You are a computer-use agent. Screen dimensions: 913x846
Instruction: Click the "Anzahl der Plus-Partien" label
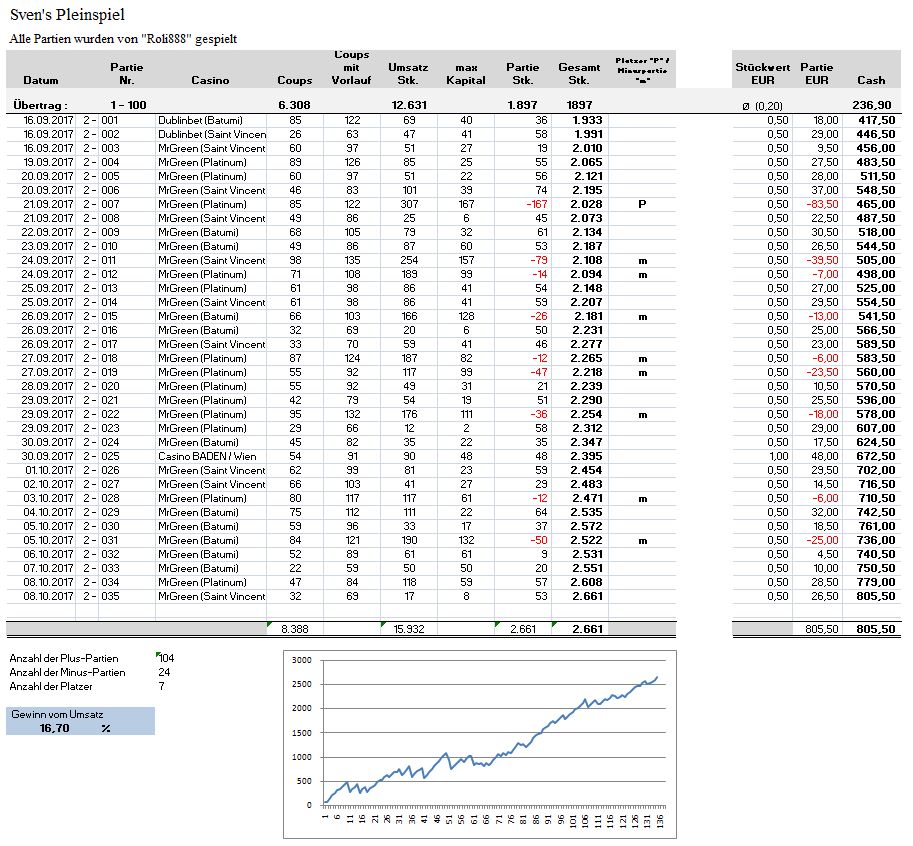point(63,658)
